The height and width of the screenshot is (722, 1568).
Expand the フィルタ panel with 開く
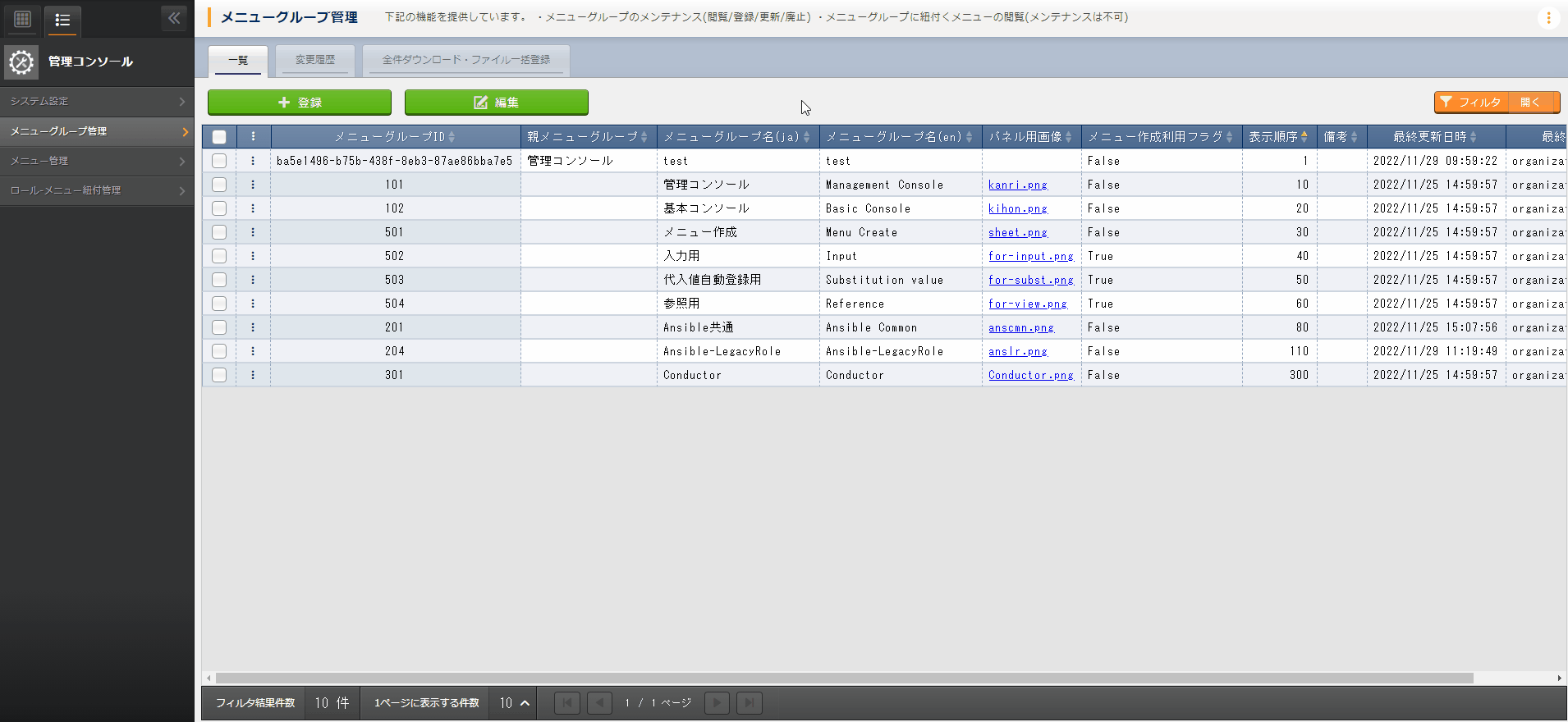(x=1530, y=103)
